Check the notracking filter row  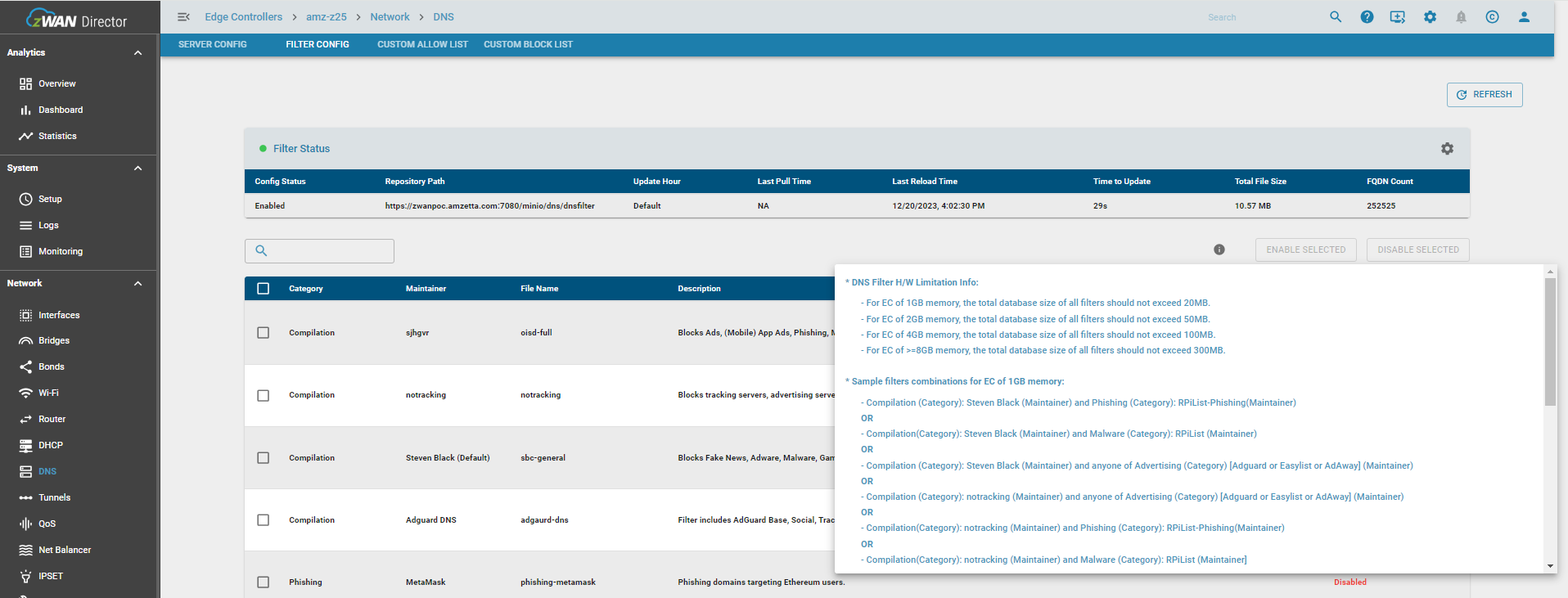[x=263, y=395]
